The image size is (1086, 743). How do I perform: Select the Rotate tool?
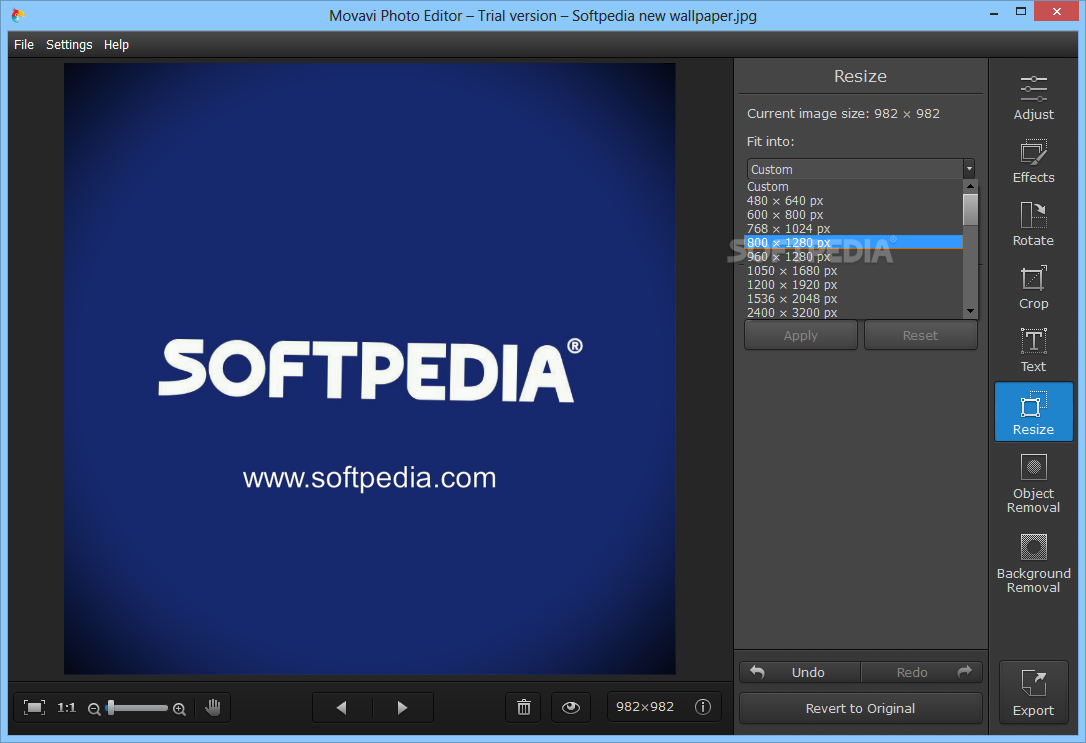1033,224
